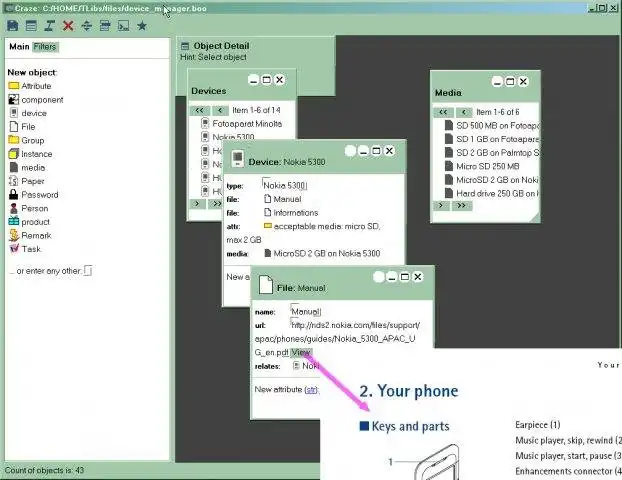This screenshot has height=480, width=622.
Task: Click the red X delete toolbar icon
Action: tap(68, 26)
